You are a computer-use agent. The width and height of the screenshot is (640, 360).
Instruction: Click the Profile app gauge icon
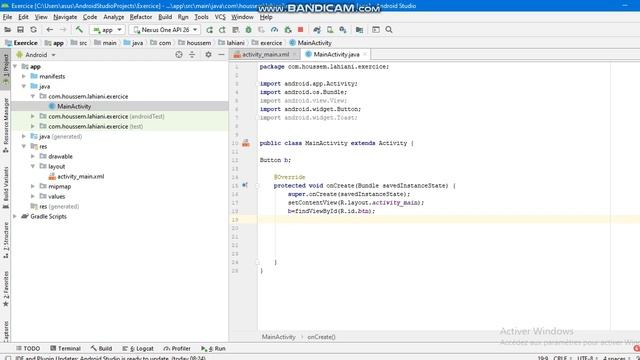(x=274, y=30)
